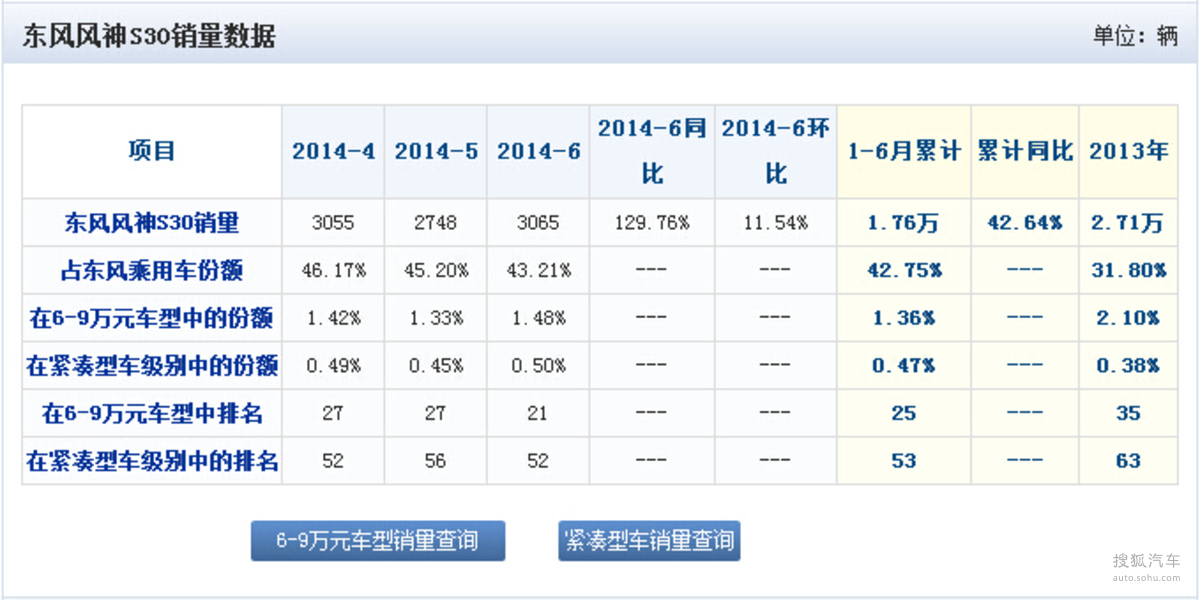Click the 2014-4 column header
The height and width of the screenshot is (600, 1200).
[x=333, y=152]
